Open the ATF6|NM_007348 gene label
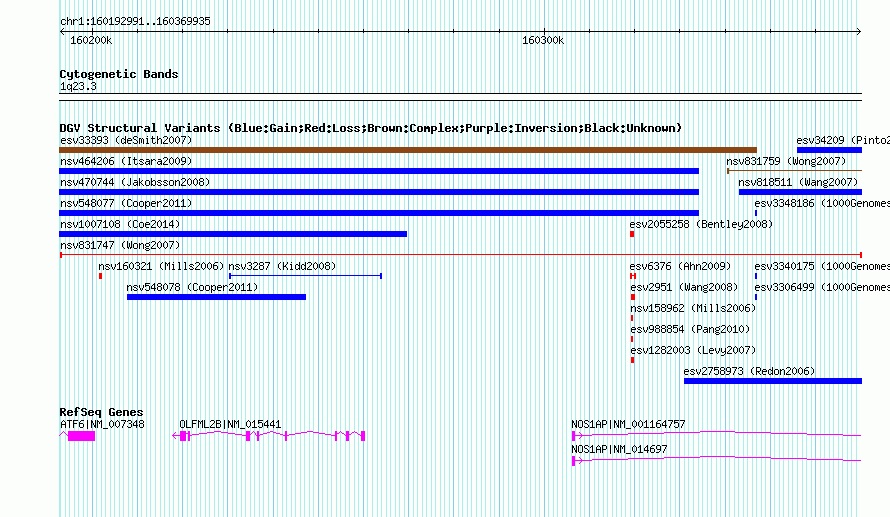This screenshot has width=890, height=517. point(102,424)
